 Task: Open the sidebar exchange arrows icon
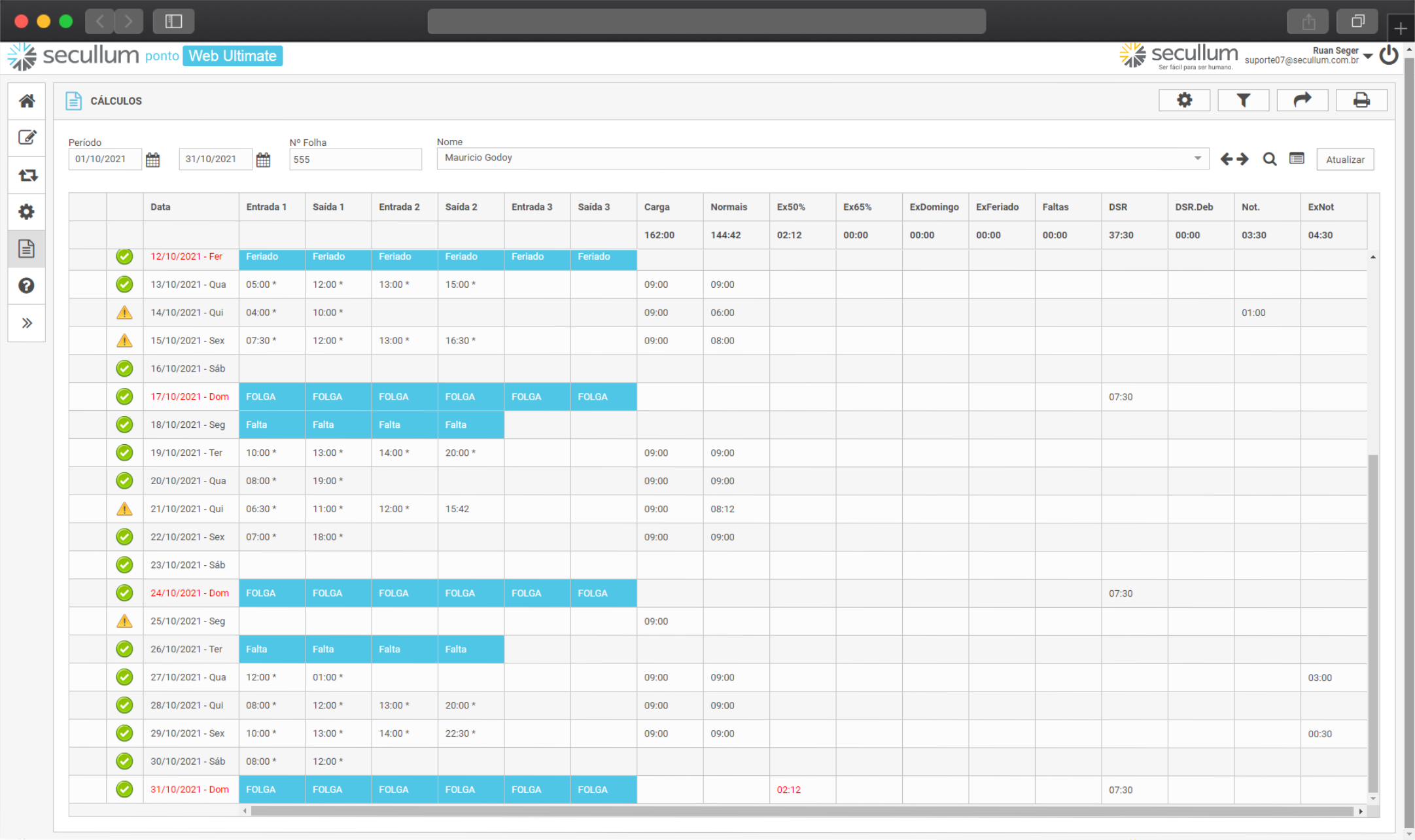click(27, 175)
